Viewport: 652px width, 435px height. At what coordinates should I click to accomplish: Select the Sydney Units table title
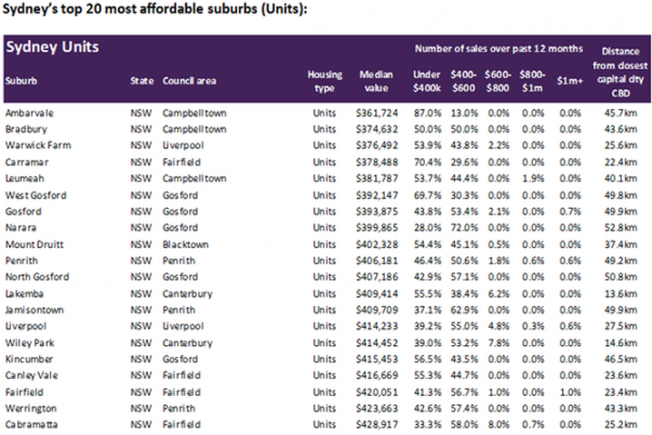pyautogui.click(x=52, y=47)
